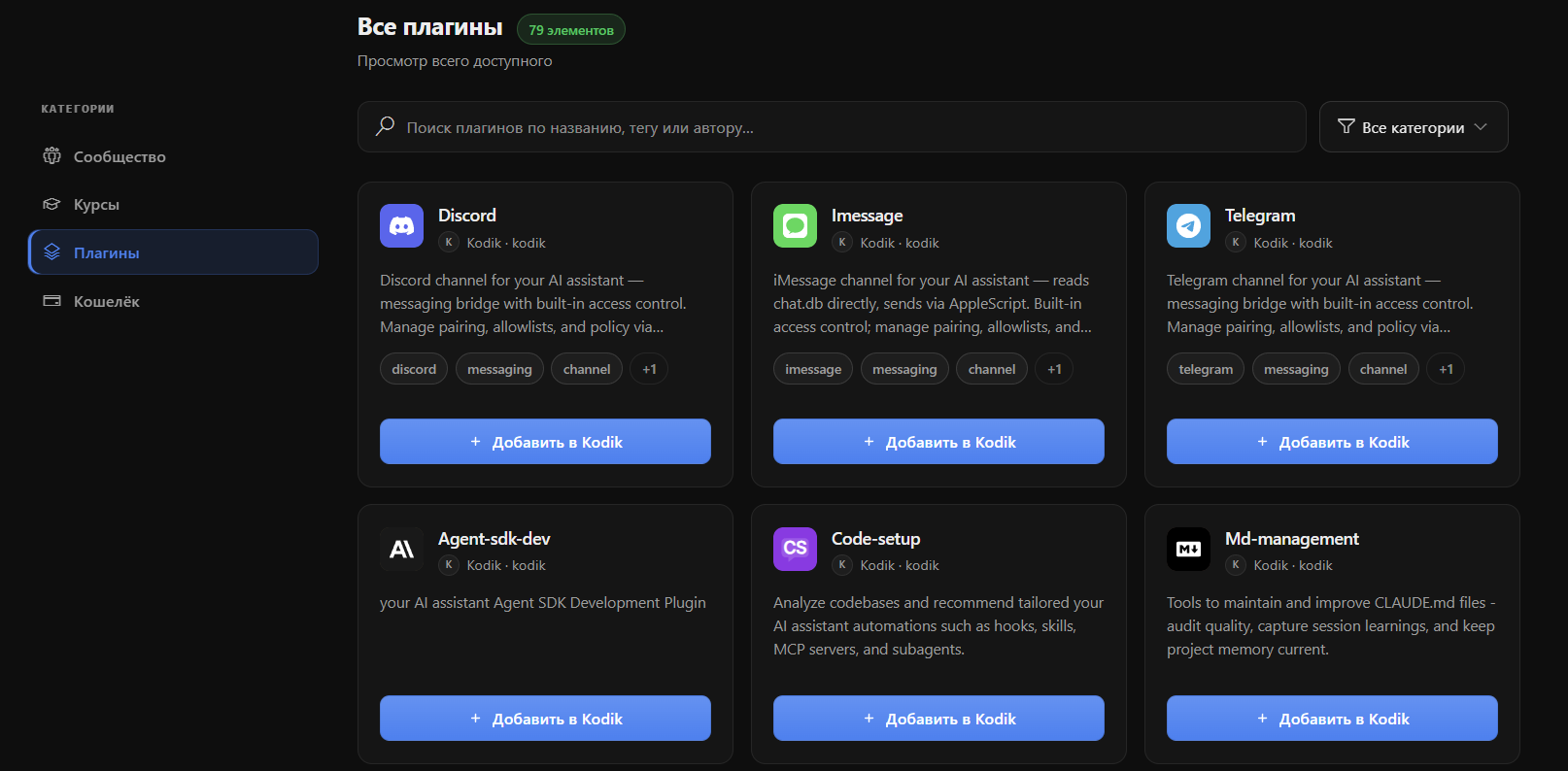Expand the +1 tags on Telegram card
This screenshot has width=1568, height=771.
tap(1446, 369)
